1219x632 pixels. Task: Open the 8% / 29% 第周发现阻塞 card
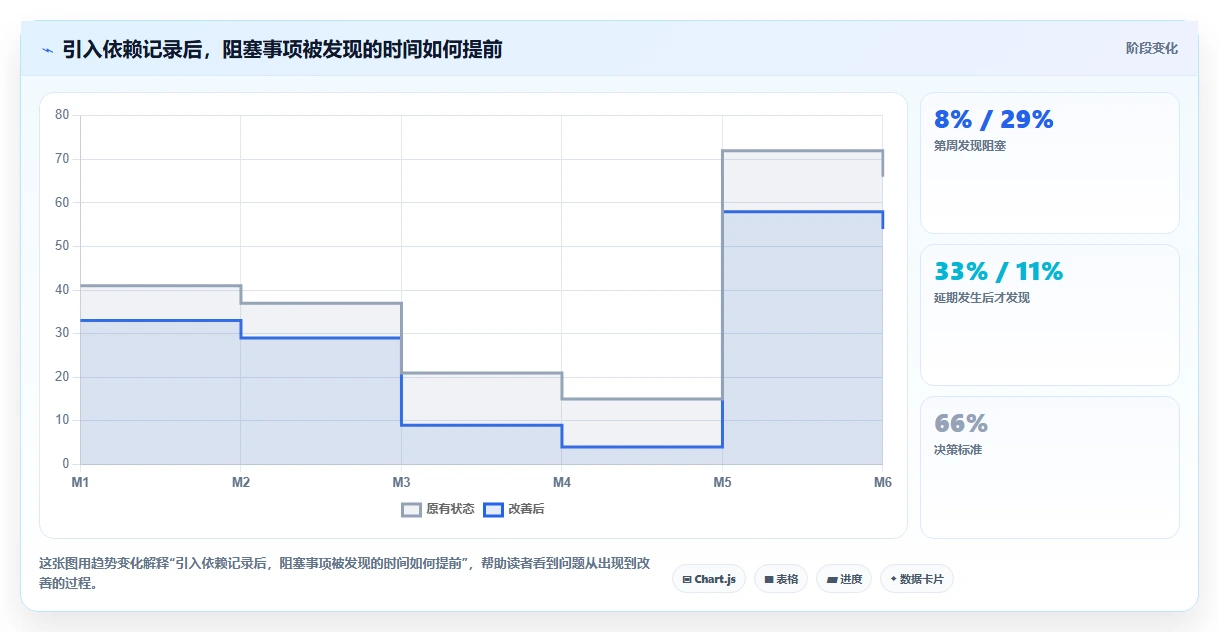(x=1050, y=163)
